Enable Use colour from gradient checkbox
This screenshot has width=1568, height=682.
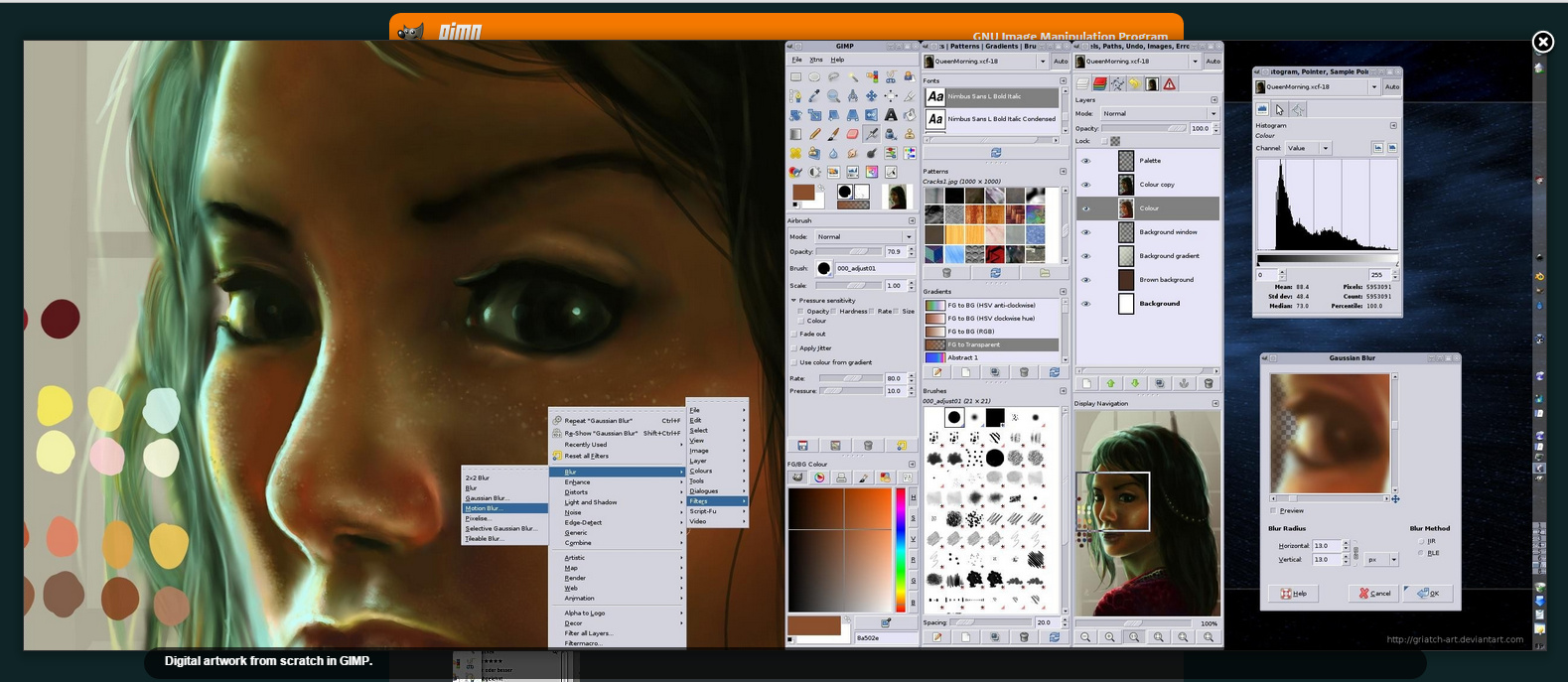point(794,362)
